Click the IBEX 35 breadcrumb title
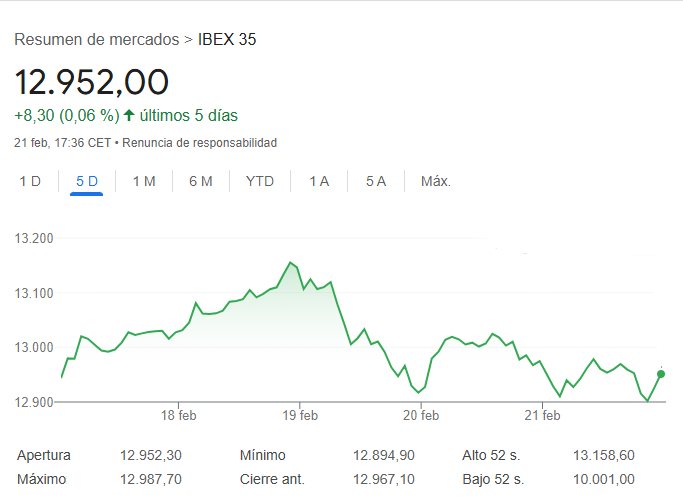Viewport: 683px width, 502px height. [x=228, y=40]
